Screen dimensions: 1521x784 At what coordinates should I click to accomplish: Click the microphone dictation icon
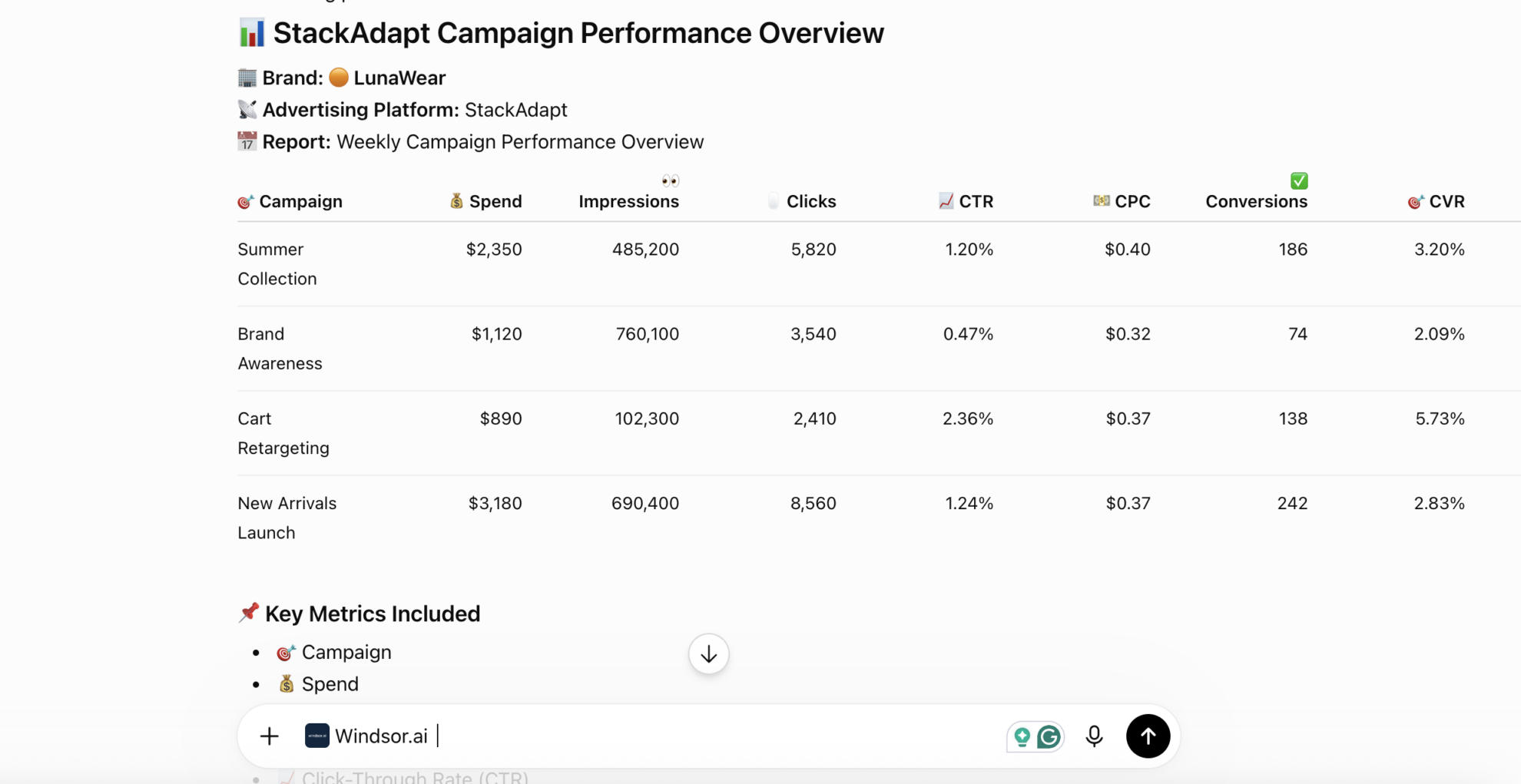pos(1094,736)
